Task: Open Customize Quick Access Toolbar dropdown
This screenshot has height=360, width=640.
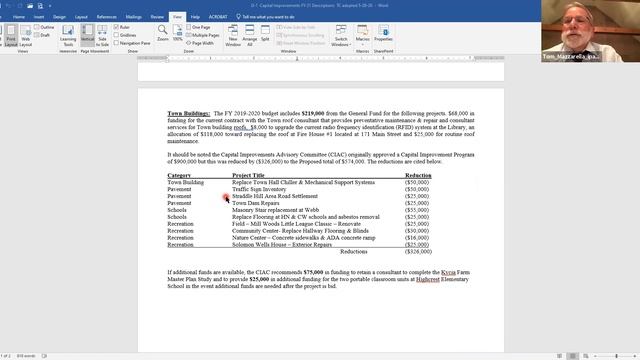Action: coord(50,6)
